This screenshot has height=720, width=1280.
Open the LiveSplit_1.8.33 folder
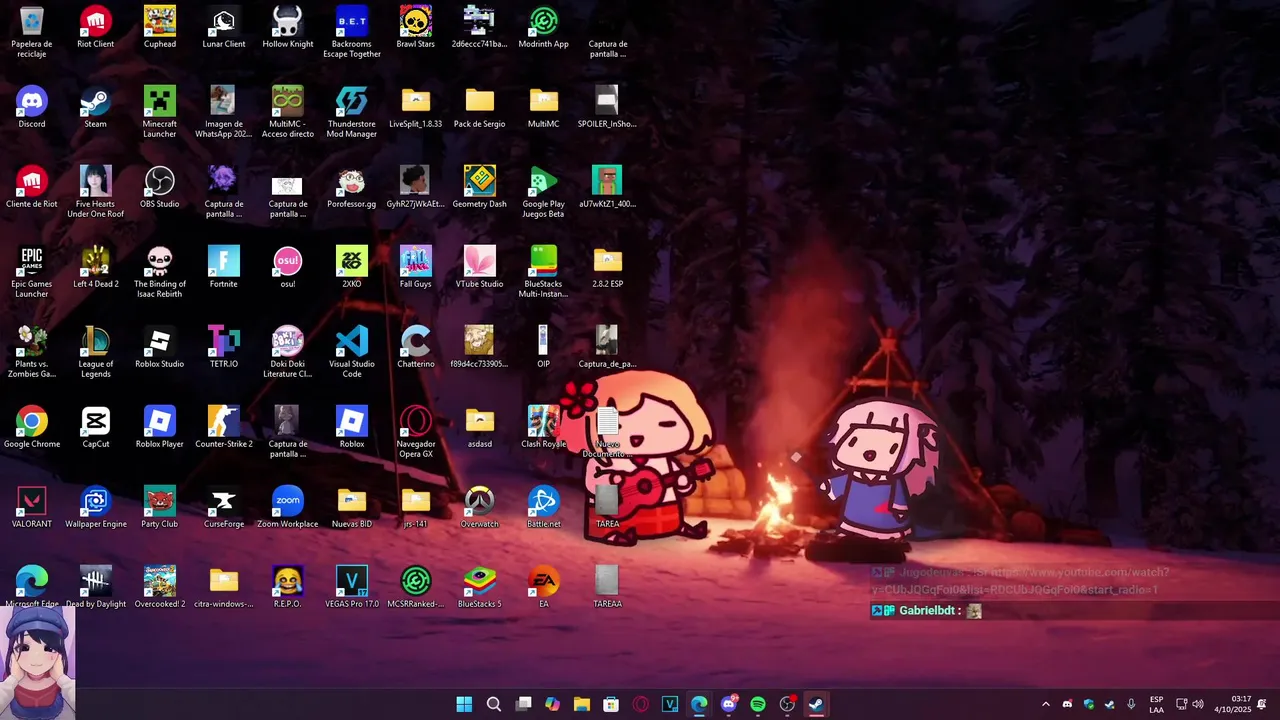(x=416, y=107)
